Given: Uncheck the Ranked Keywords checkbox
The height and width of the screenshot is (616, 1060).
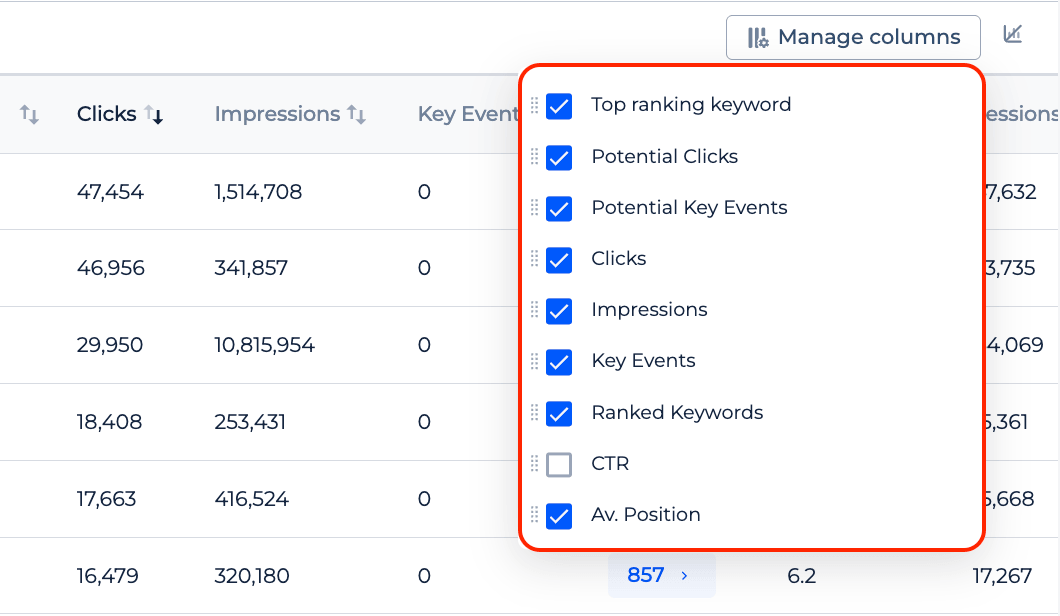Looking at the screenshot, I should pyautogui.click(x=559, y=413).
